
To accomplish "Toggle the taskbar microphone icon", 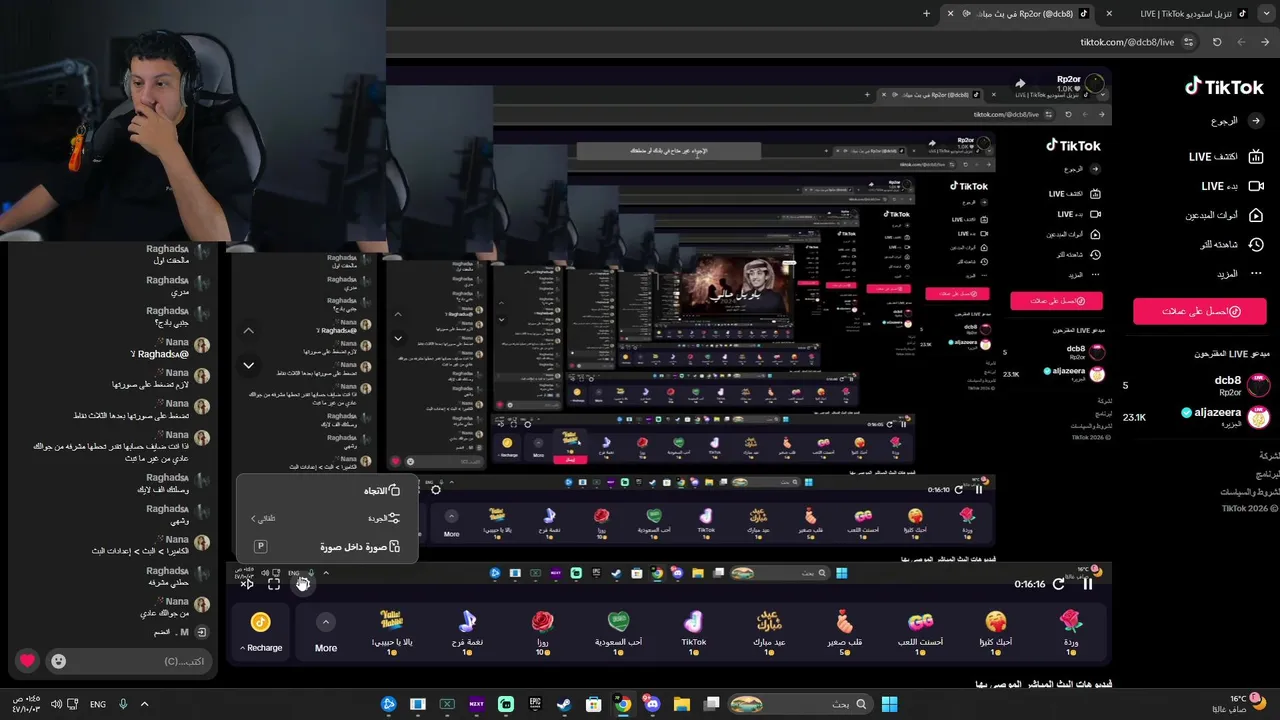I will click(x=123, y=704).
